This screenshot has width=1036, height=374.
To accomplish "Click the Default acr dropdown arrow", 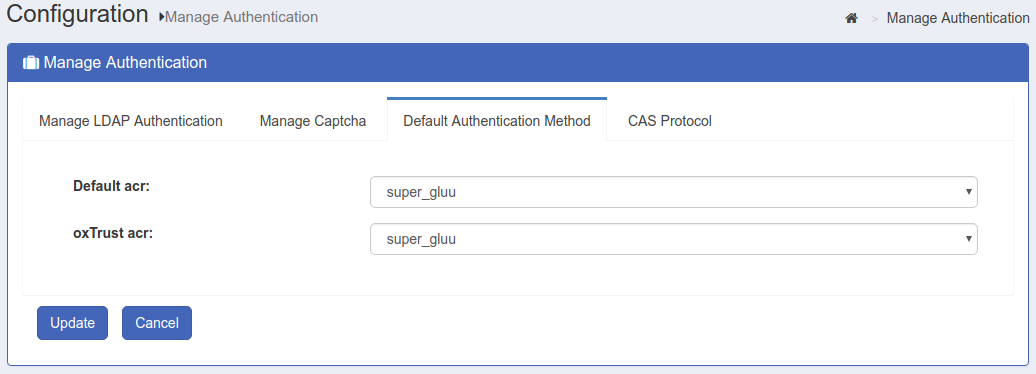I will coord(968,192).
